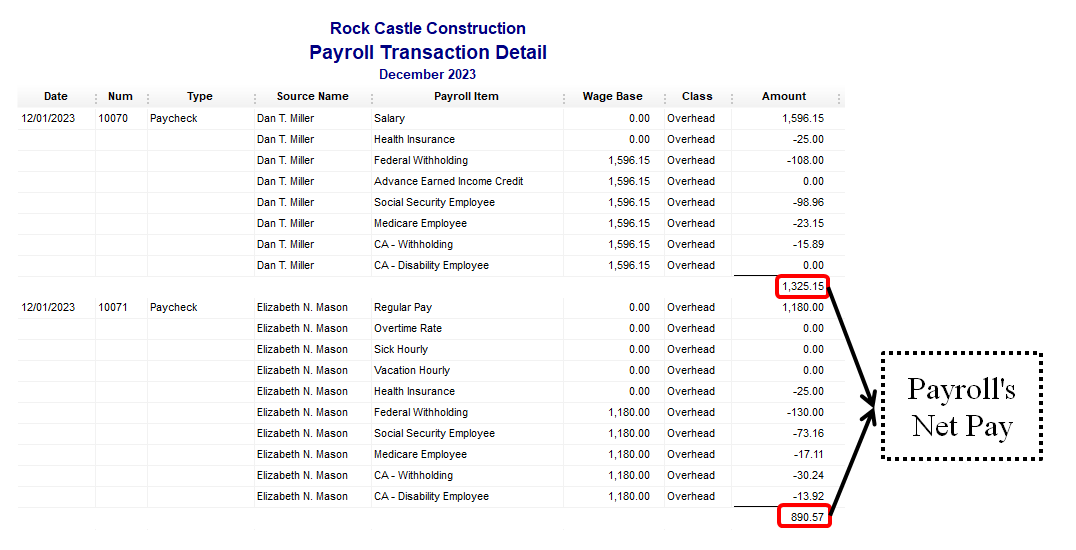Click the Num column header
This screenshot has width=1076, height=550.
coord(120,97)
